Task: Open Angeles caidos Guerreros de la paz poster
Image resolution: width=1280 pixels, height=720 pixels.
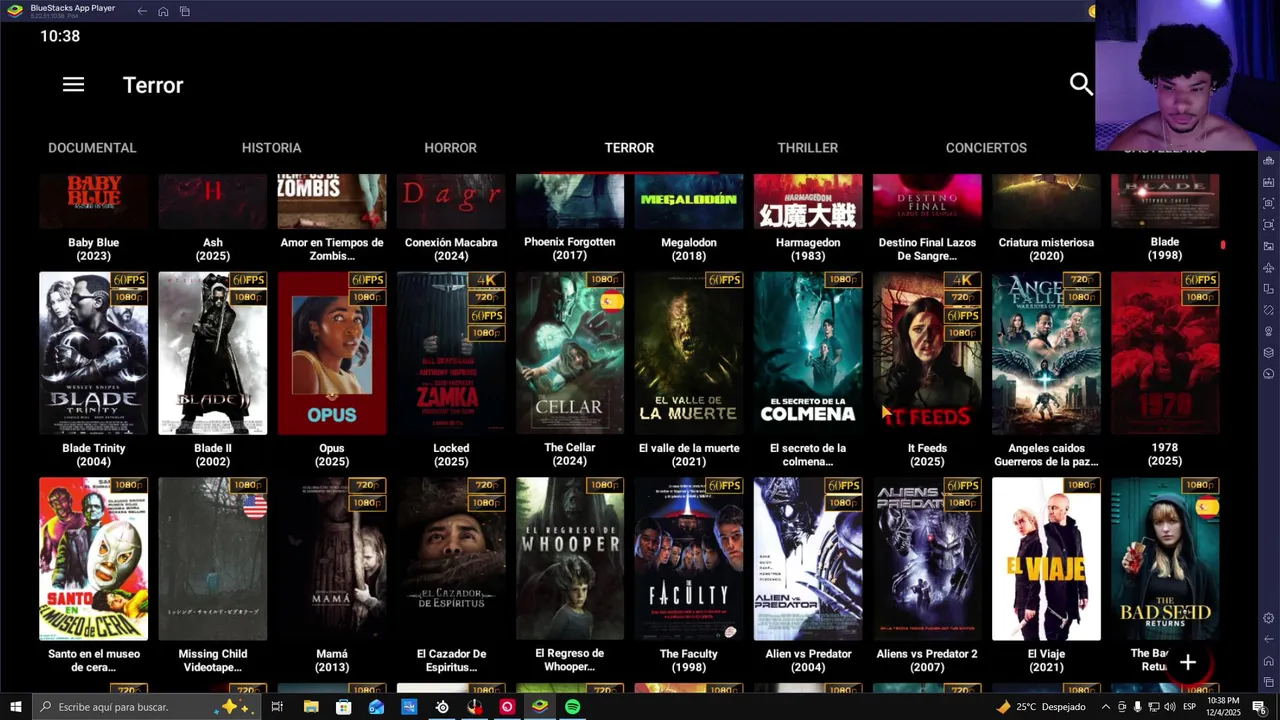Action: [1046, 353]
